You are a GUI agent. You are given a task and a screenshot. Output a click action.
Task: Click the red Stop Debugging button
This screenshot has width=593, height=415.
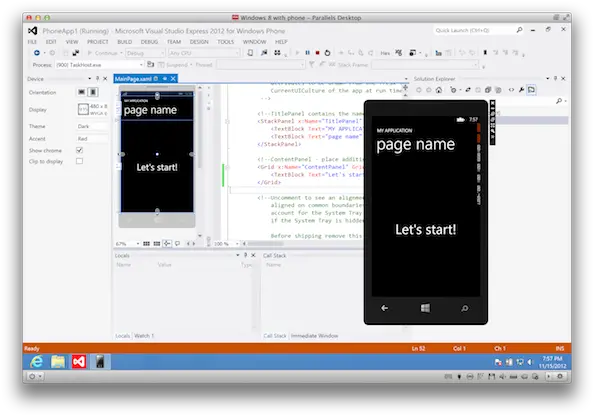[317, 53]
